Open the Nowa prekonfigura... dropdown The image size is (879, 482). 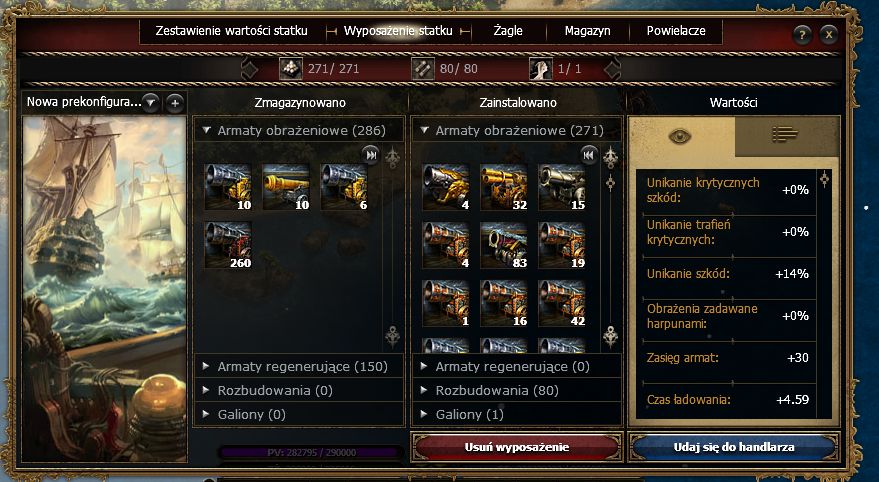(x=150, y=103)
